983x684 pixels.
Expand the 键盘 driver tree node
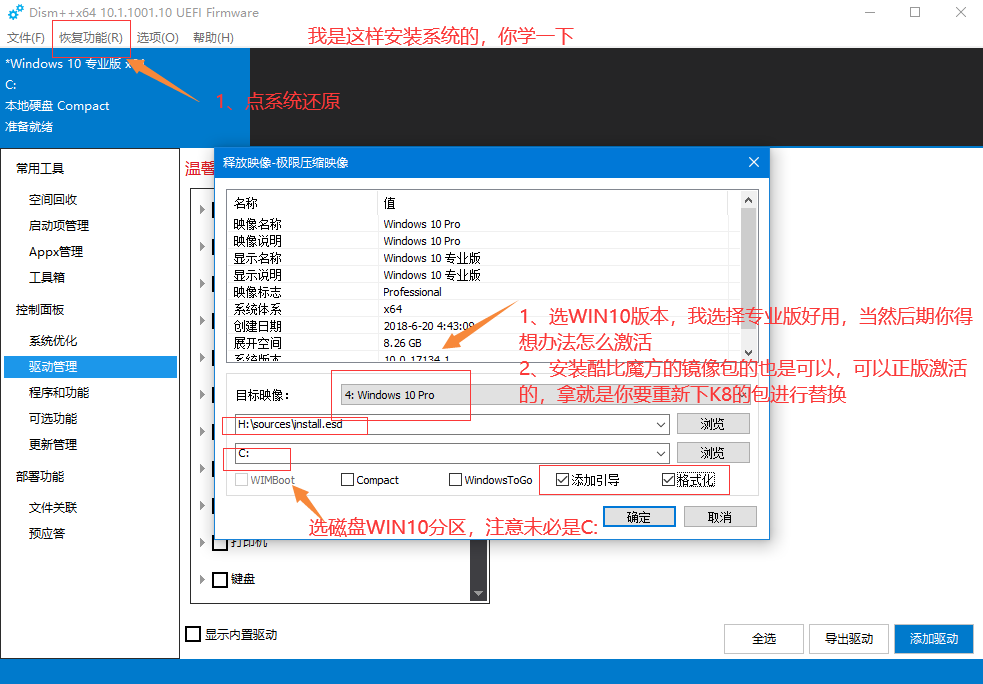(202, 579)
